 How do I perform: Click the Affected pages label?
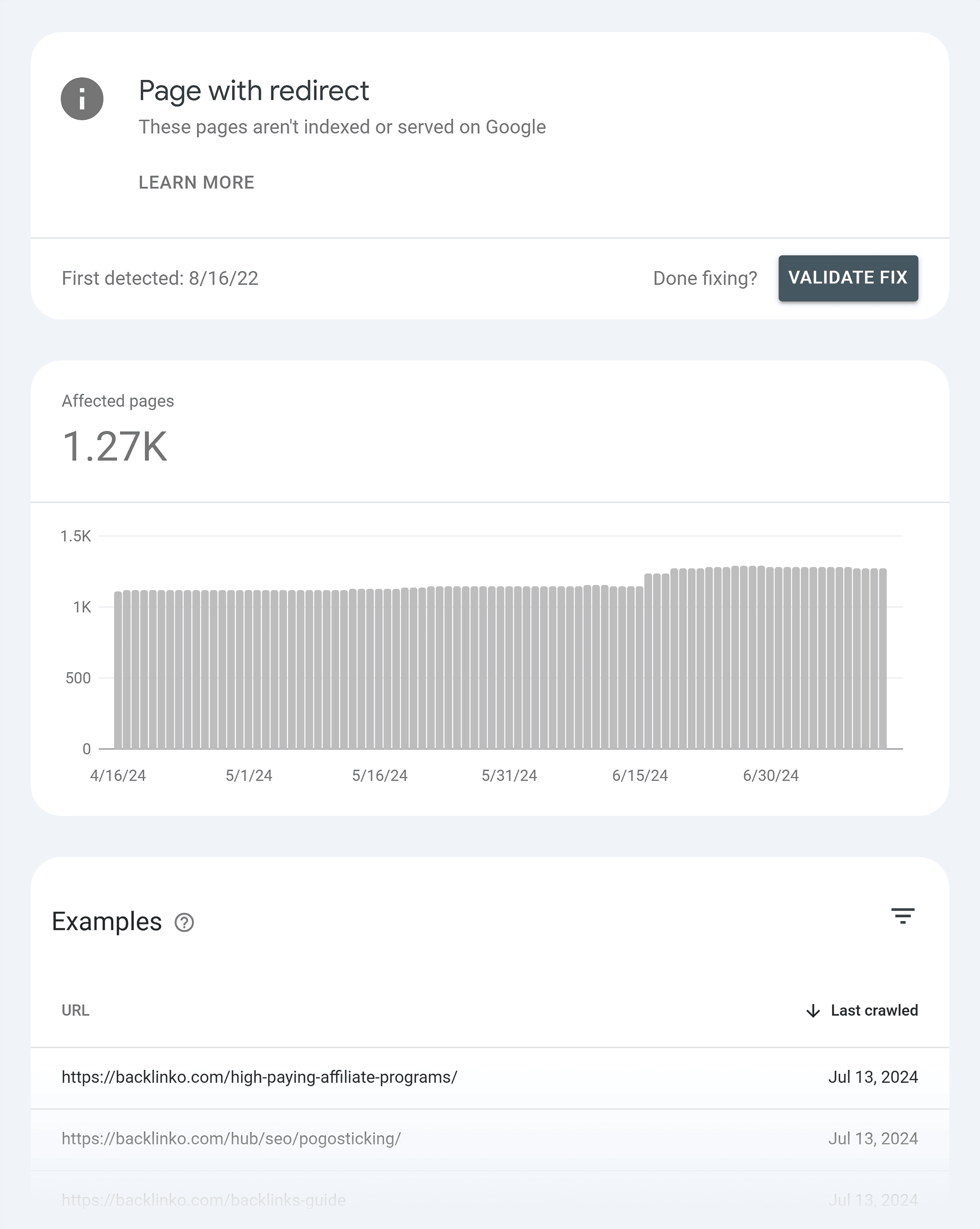(x=118, y=401)
